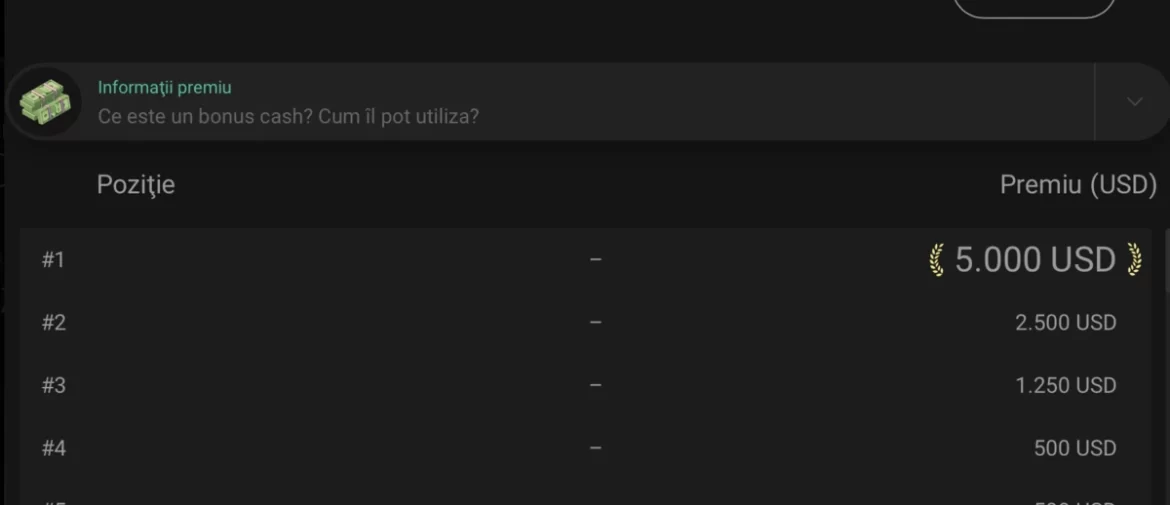Image resolution: width=1170 pixels, height=505 pixels.
Task: Select the #3 position row label
Action: 54,386
